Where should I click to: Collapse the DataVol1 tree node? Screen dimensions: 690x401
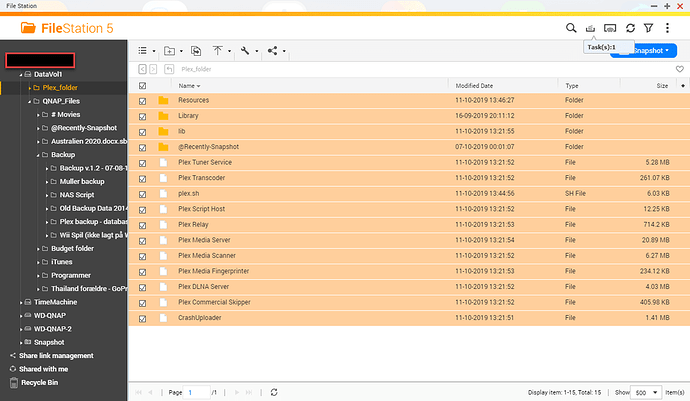(x=21, y=75)
